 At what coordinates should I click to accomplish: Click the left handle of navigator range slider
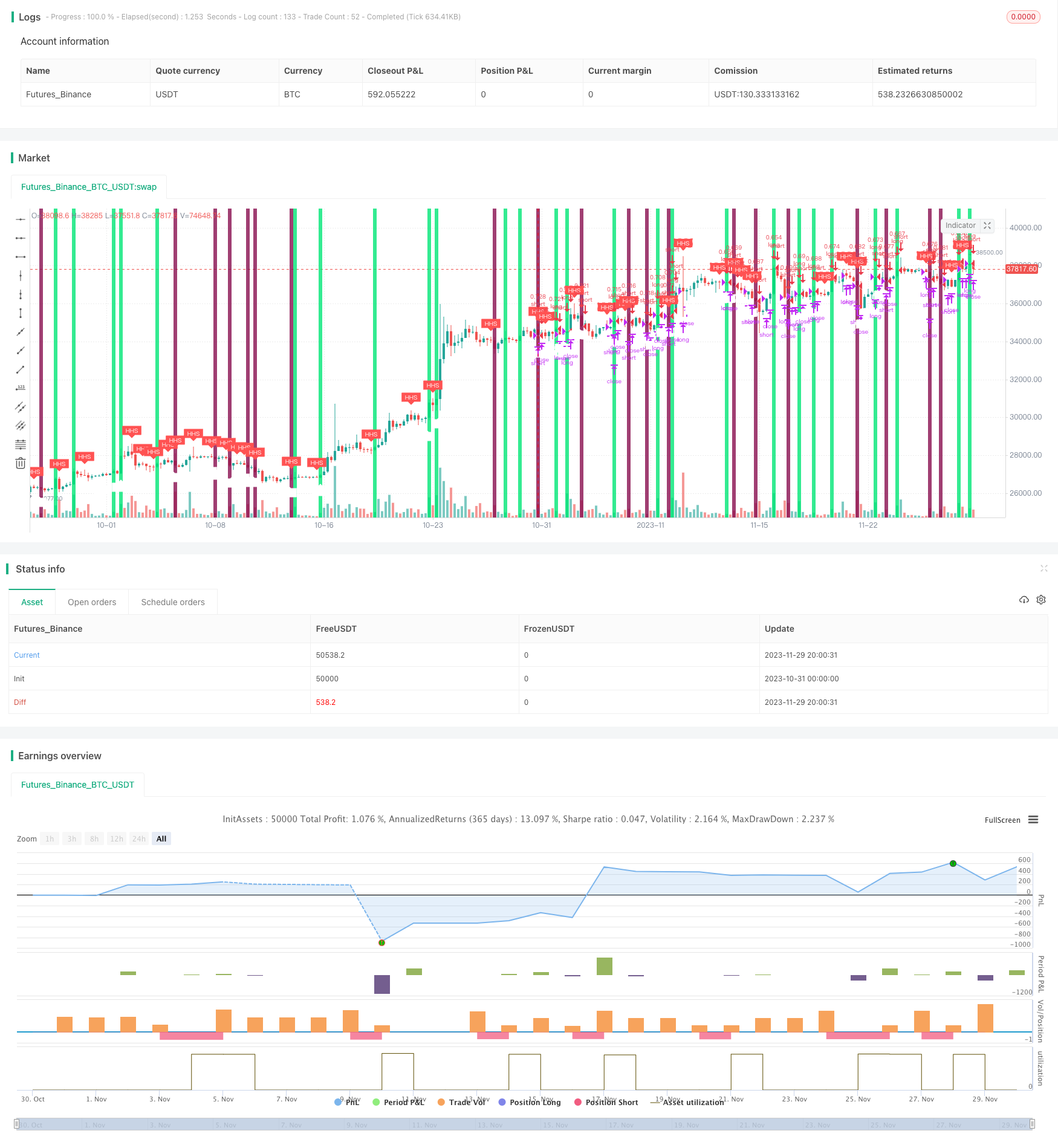(x=17, y=1124)
